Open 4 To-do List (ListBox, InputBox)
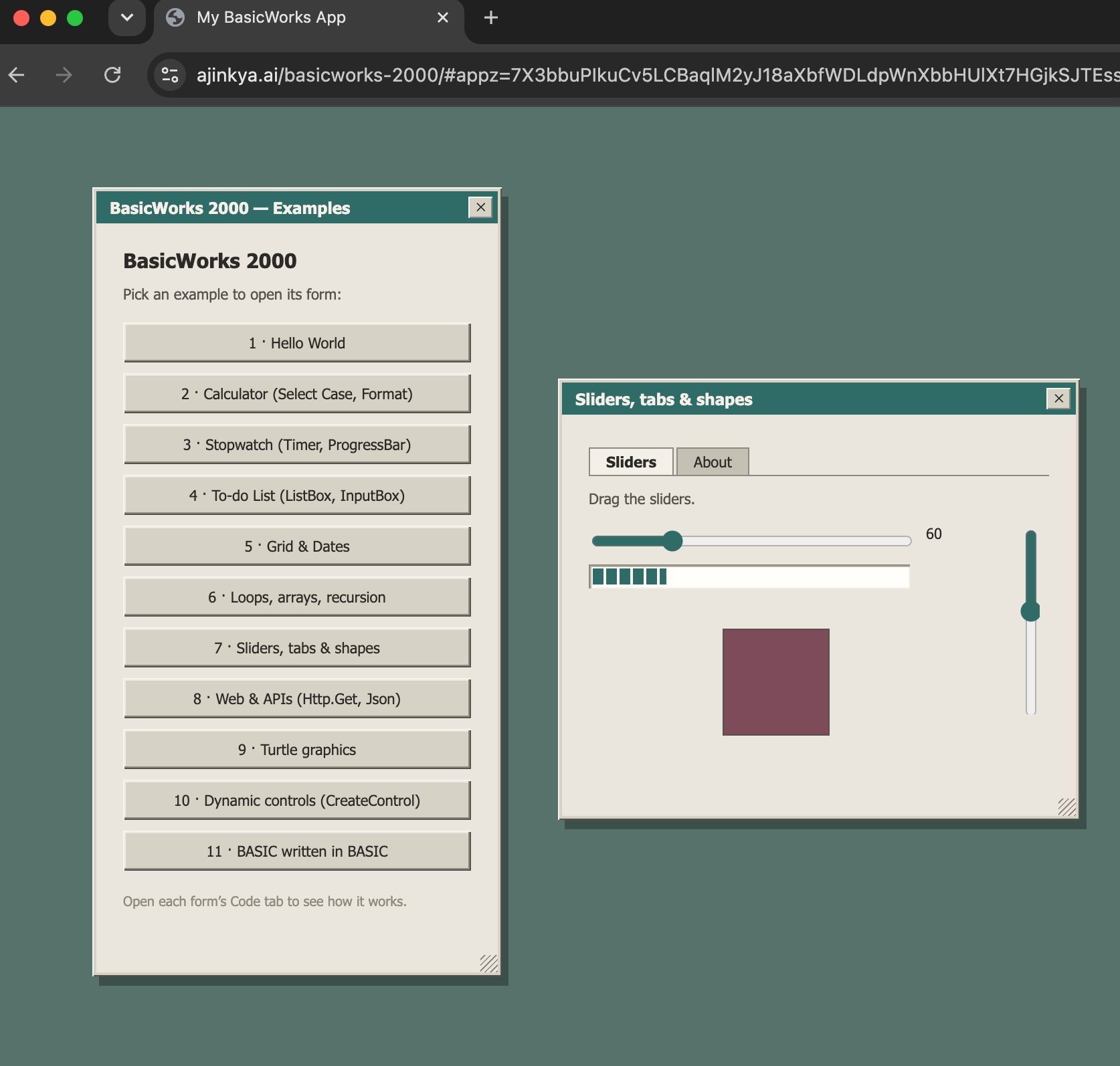This screenshot has width=1120, height=1066. pos(297,496)
